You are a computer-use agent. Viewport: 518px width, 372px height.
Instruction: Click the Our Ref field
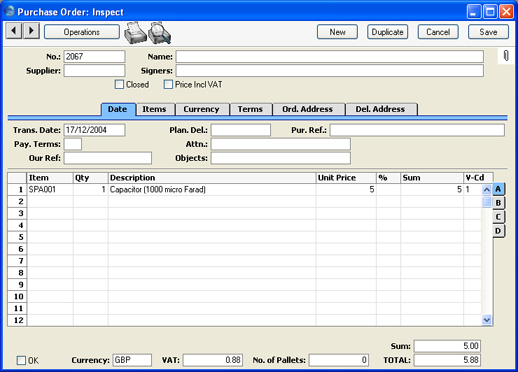[x=108, y=158]
